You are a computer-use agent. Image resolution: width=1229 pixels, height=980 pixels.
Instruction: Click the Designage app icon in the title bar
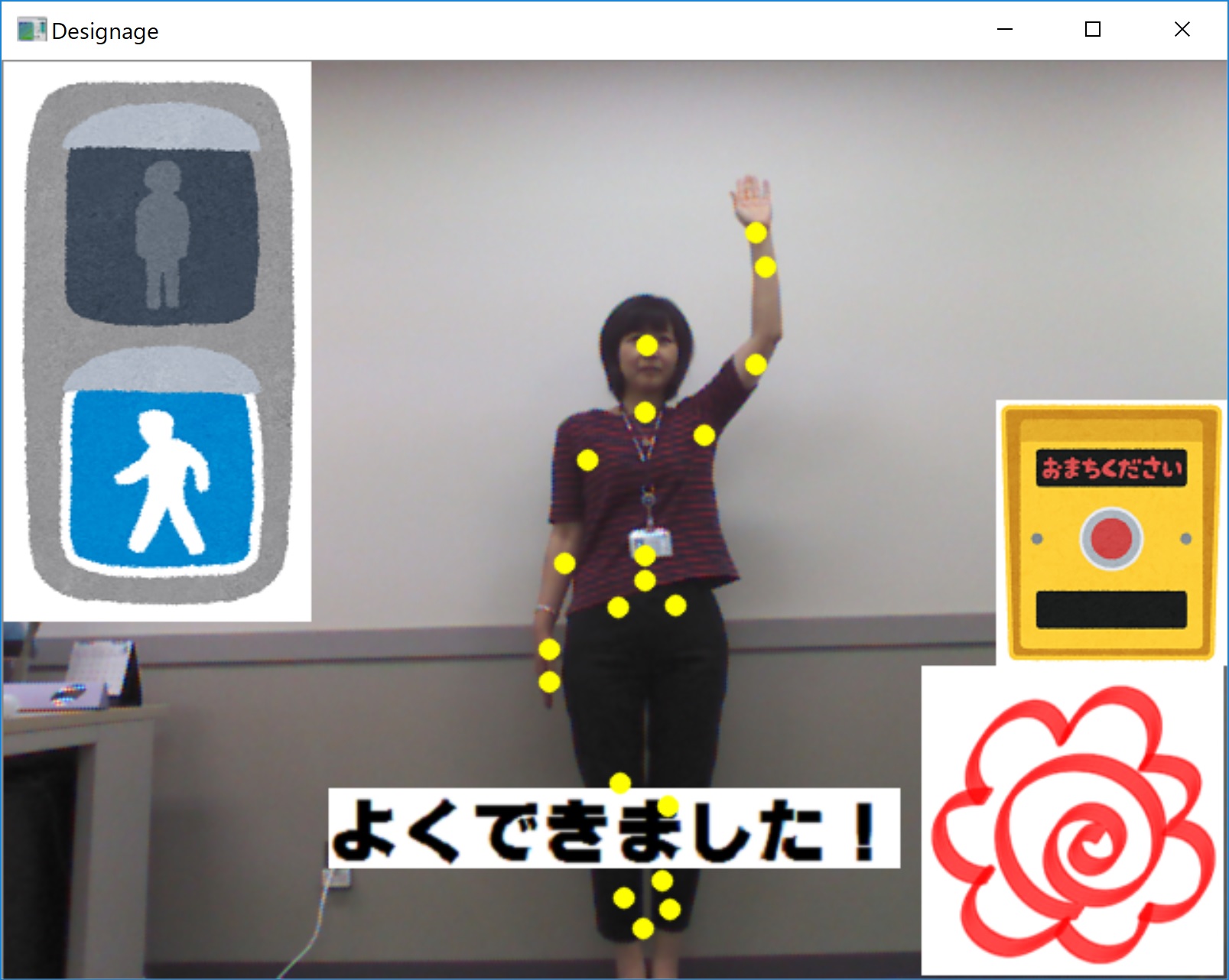(x=31, y=31)
